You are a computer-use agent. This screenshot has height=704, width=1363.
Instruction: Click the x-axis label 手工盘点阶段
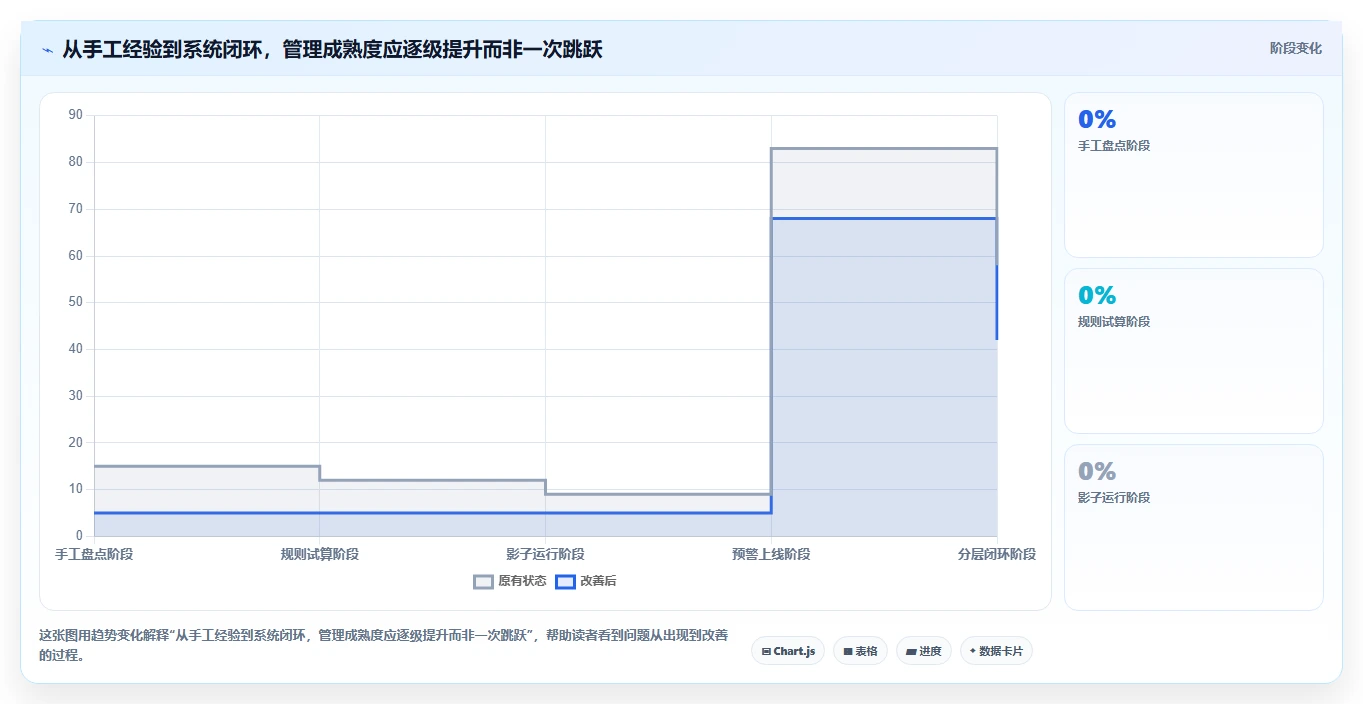pos(94,554)
